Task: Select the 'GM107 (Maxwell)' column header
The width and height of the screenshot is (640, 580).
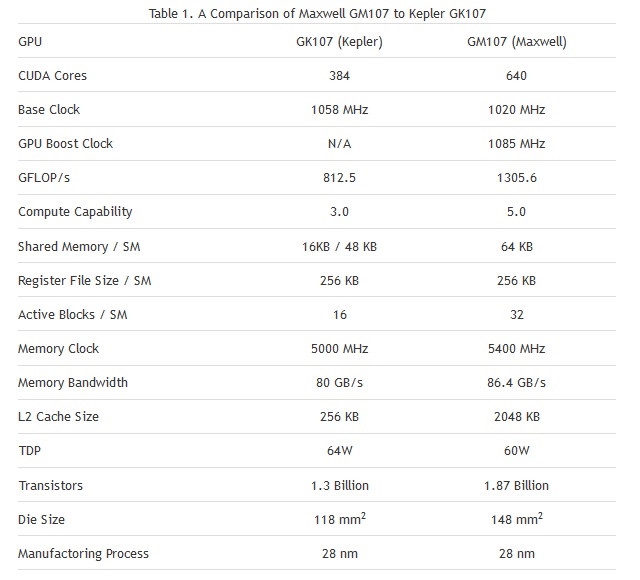Action: pos(517,41)
